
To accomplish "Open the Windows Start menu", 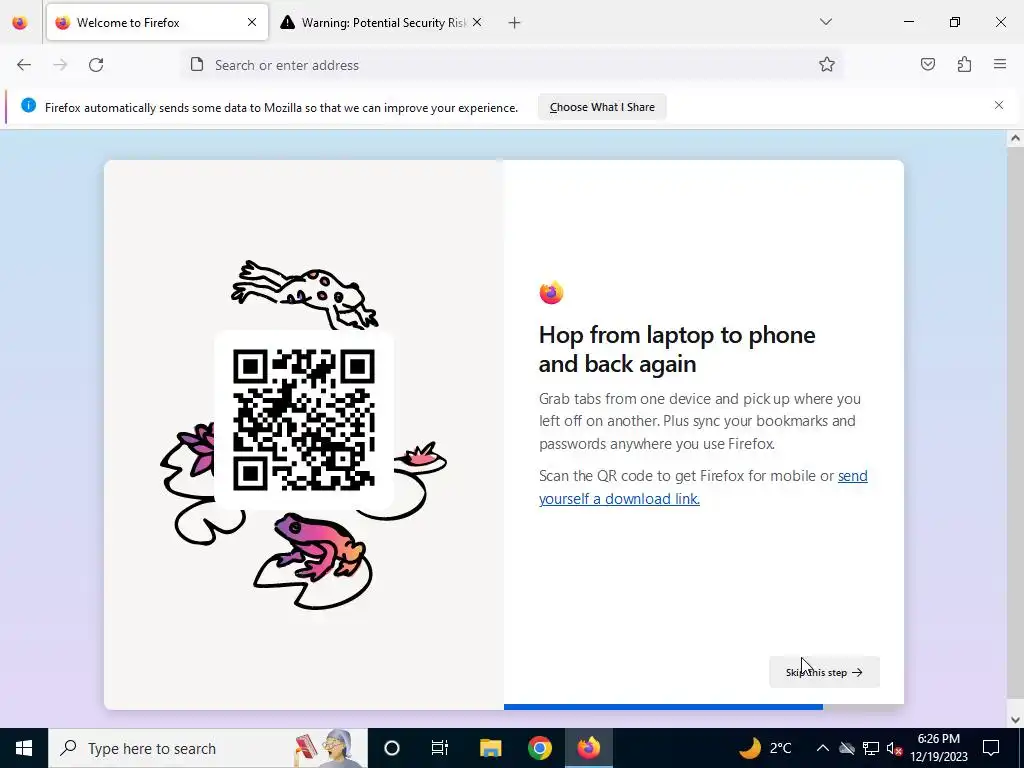I will coord(24,748).
